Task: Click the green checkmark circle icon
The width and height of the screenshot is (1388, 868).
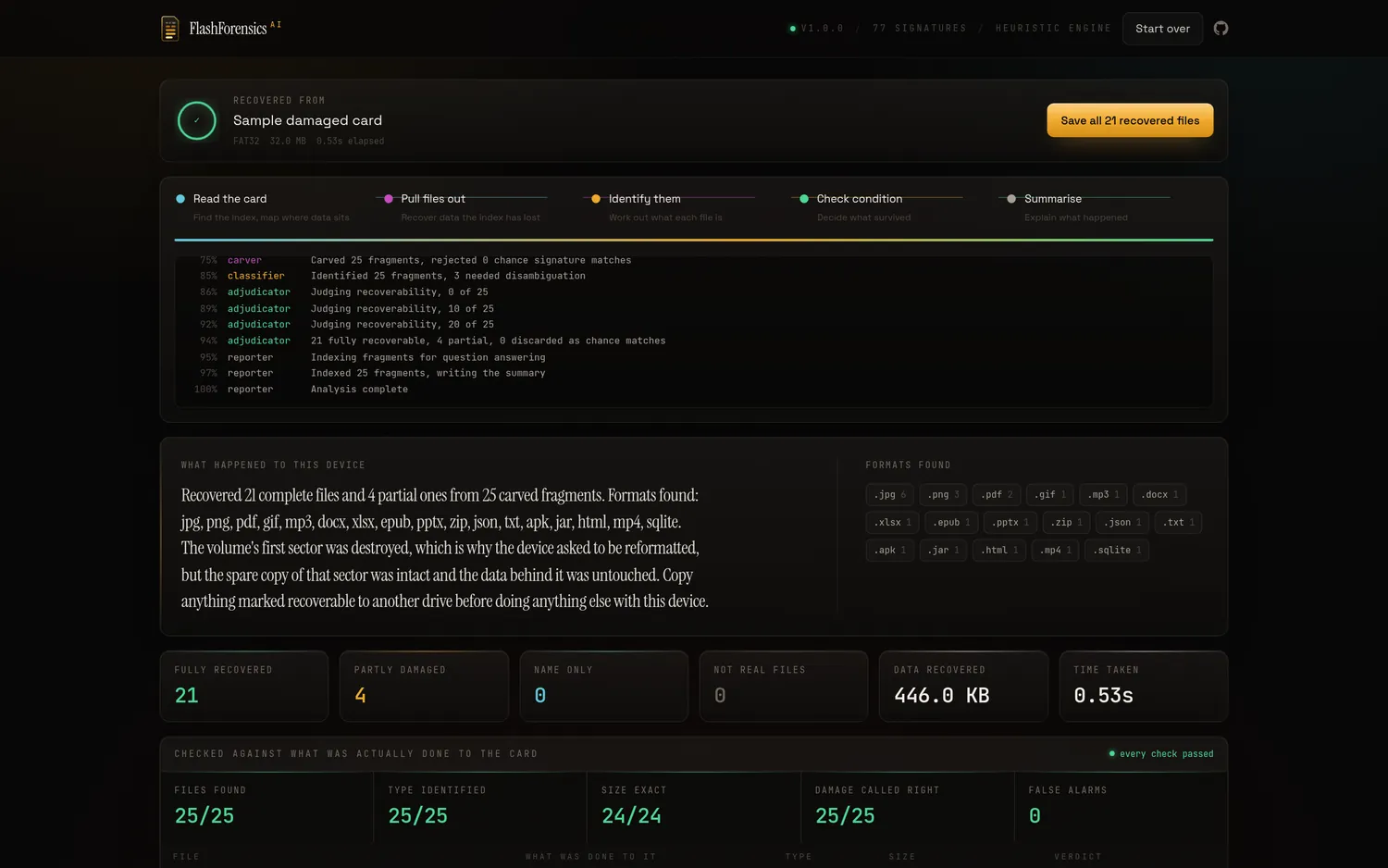Action: pos(197,120)
